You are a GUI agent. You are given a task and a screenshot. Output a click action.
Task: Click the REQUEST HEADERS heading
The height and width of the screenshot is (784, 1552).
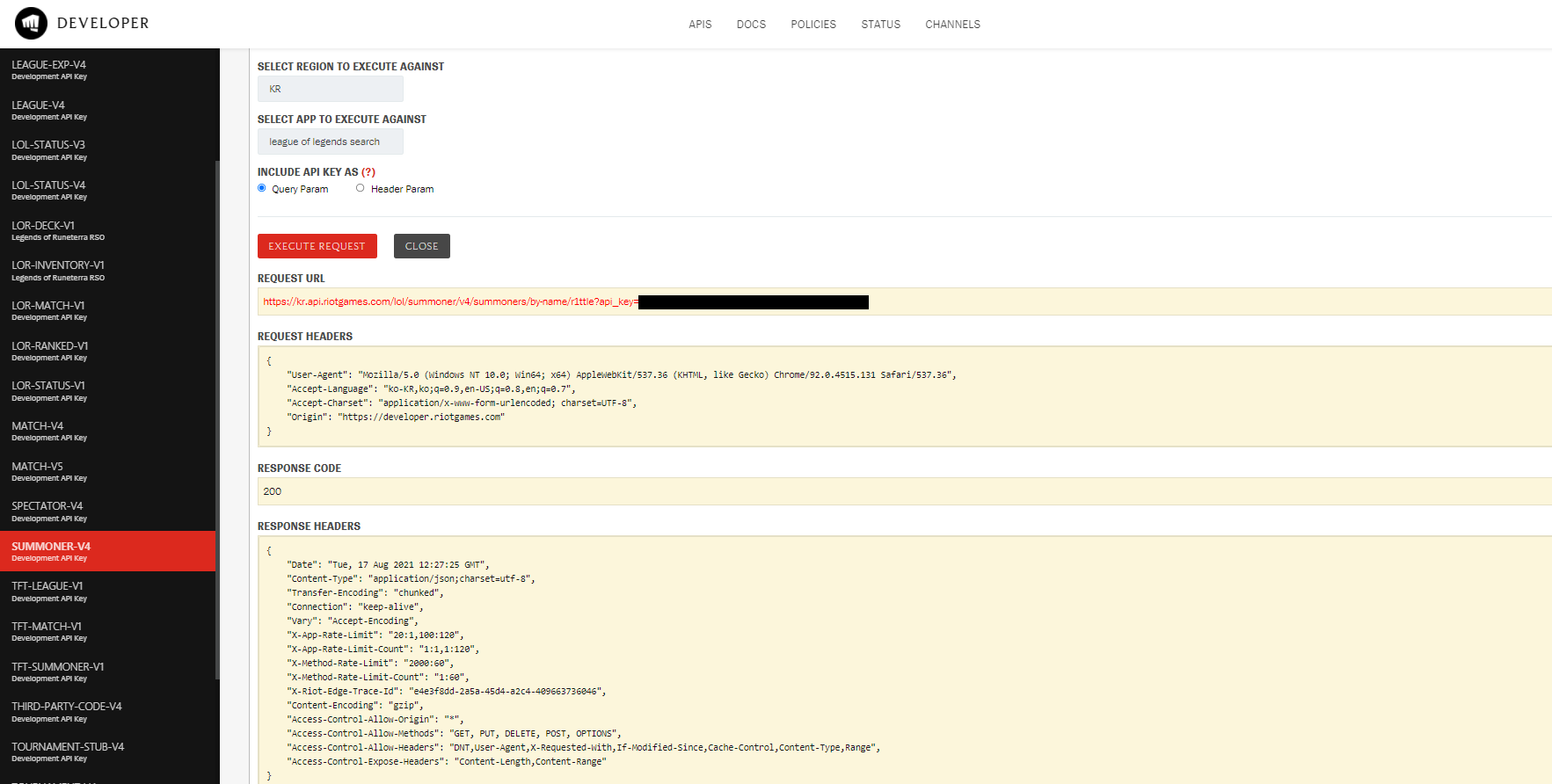coord(305,336)
